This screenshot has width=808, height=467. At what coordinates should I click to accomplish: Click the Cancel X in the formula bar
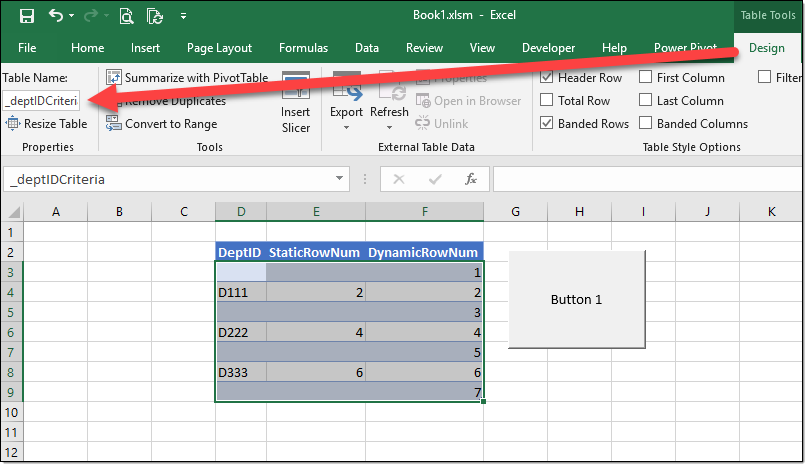pyautogui.click(x=398, y=179)
